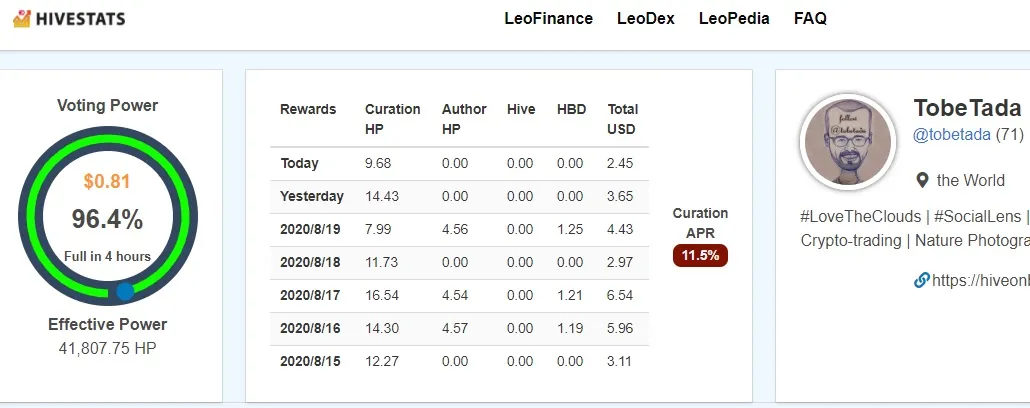This screenshot has width=1030, height=408.
Task: Click curation value 12.27
Action: tap(382, 361)
